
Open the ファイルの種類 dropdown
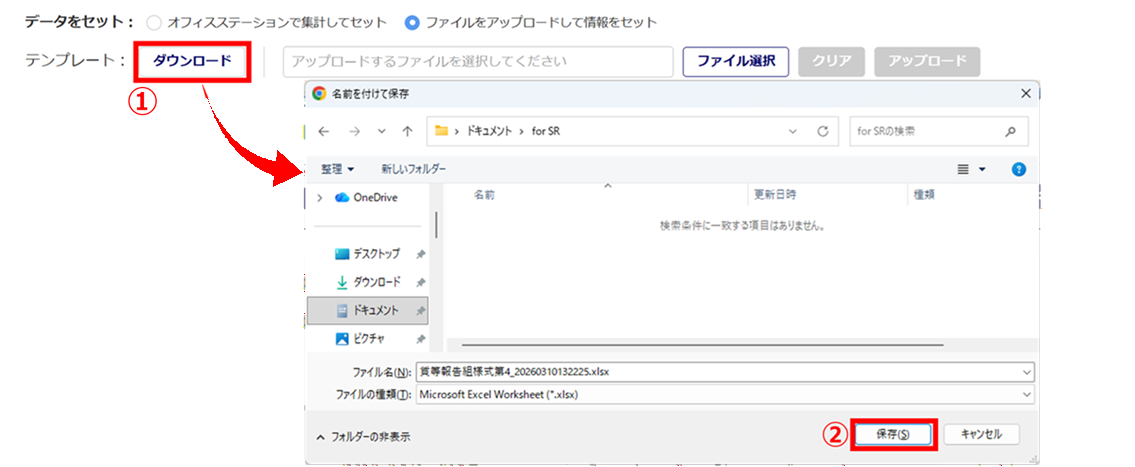(724, 394)
